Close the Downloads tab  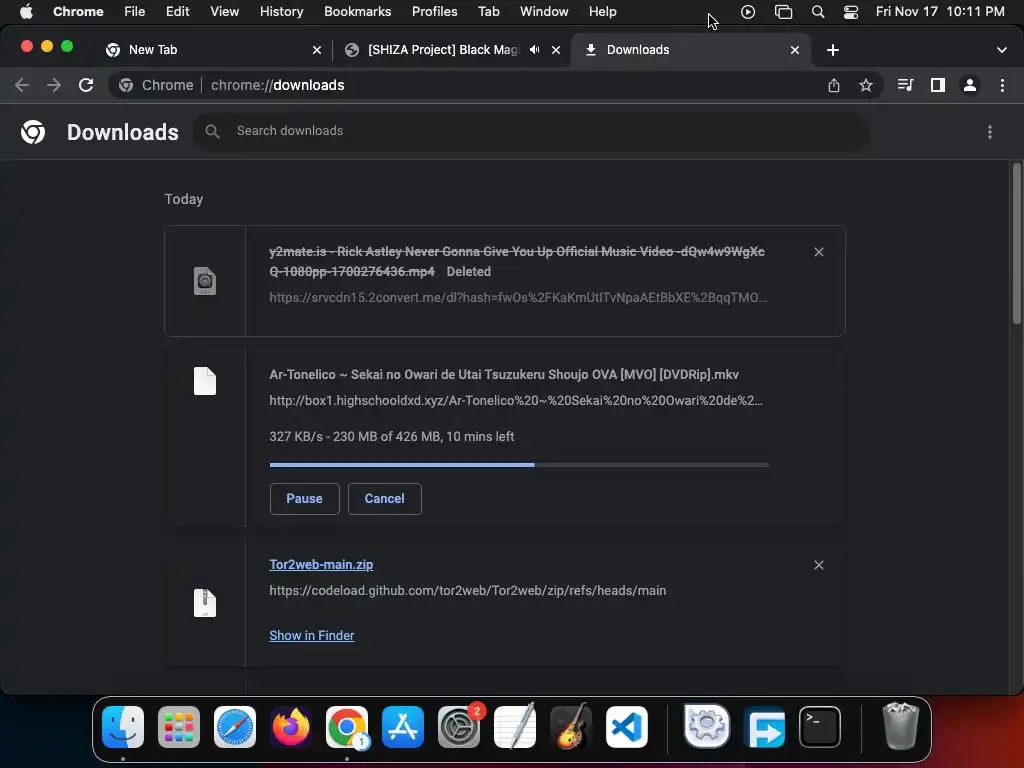coord(795,50)
